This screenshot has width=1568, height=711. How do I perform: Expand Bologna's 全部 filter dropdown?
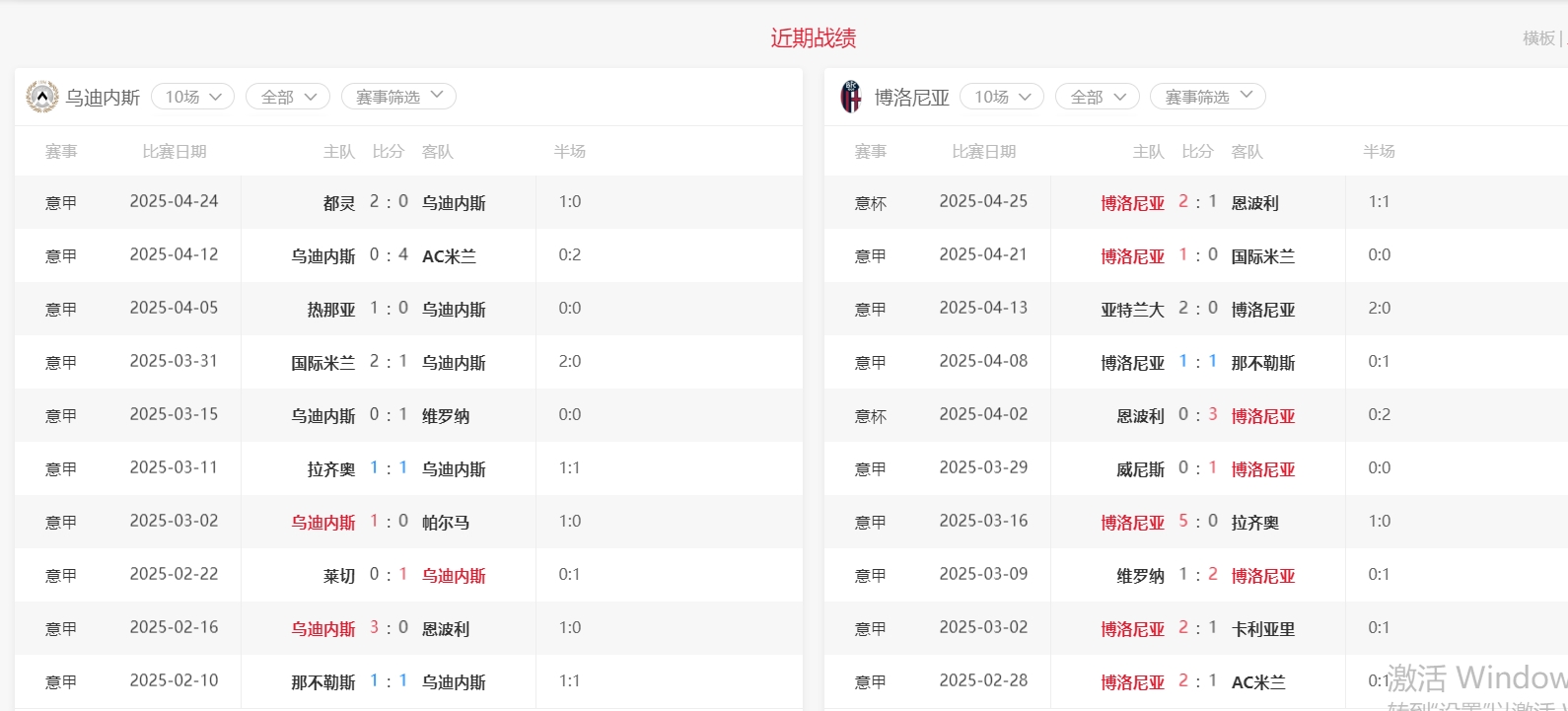[1098, 97]
